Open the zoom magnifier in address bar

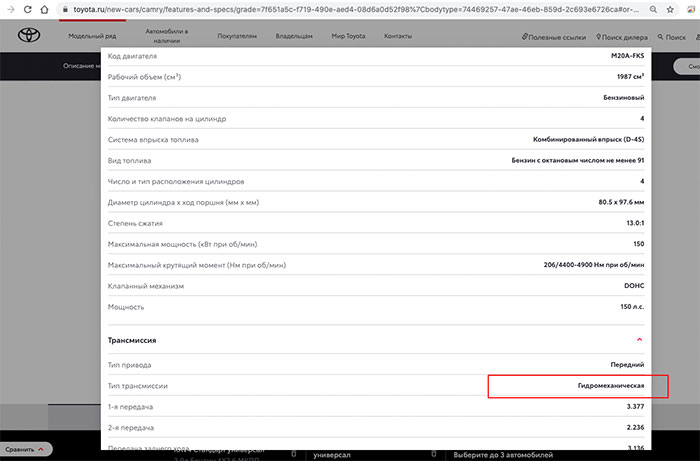pyautogui.click(x=653, y=9)
